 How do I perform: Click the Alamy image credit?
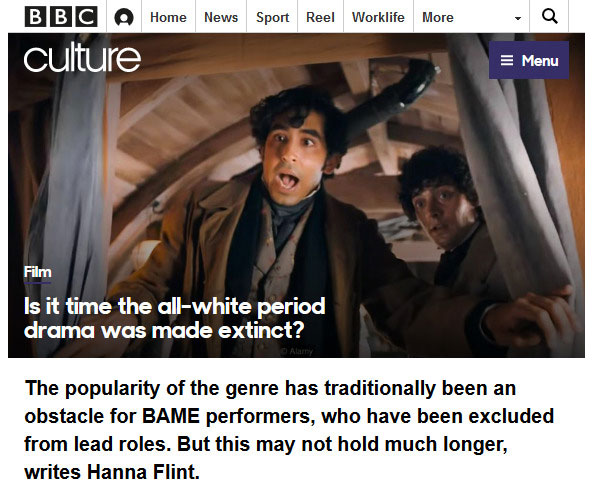297,352
